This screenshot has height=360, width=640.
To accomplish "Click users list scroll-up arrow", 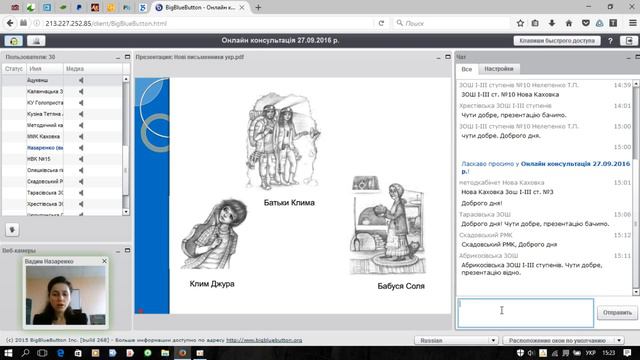I will point(126,79).
